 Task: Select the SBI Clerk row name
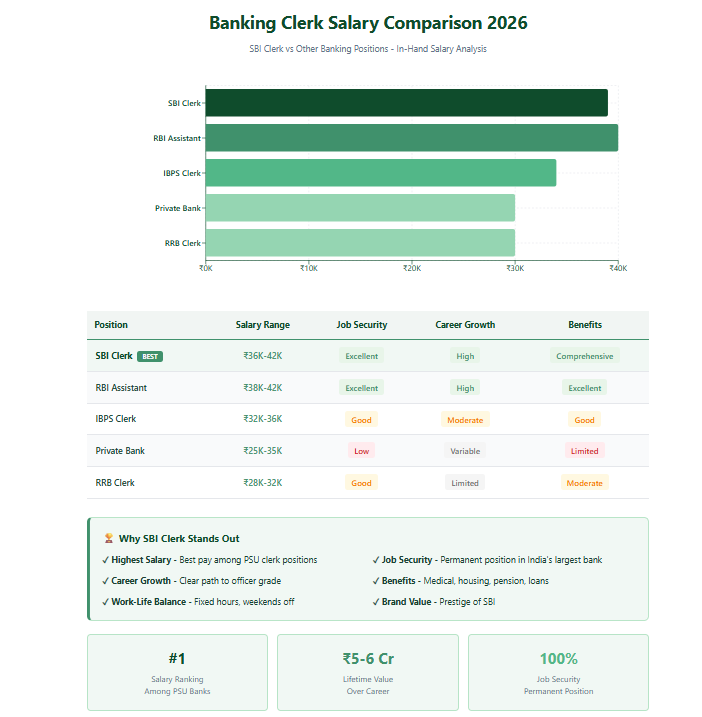click(114, 356)
